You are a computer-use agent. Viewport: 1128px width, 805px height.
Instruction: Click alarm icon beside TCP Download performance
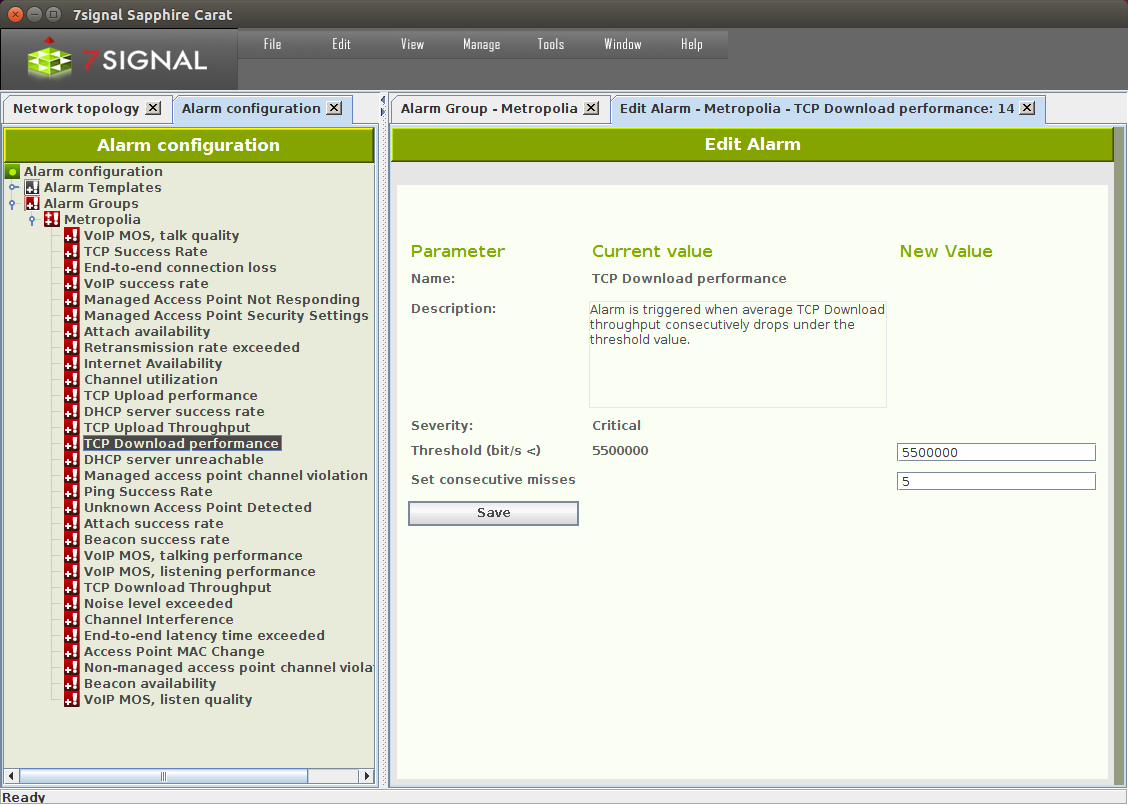click(71, 444)
